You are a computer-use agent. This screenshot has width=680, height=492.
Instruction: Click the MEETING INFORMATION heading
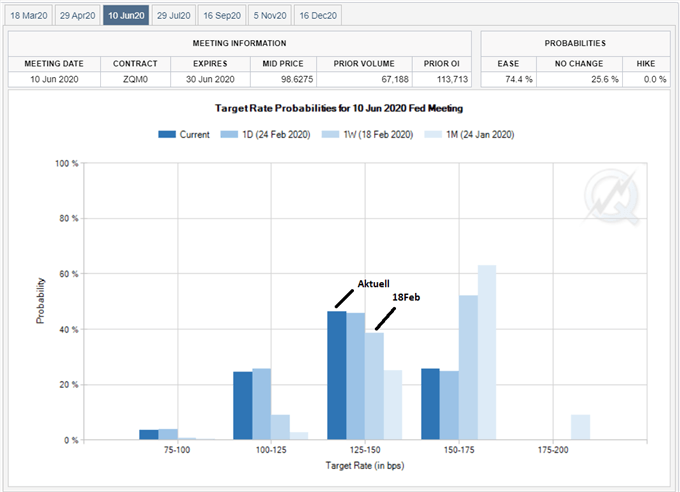tap(239, 43)
